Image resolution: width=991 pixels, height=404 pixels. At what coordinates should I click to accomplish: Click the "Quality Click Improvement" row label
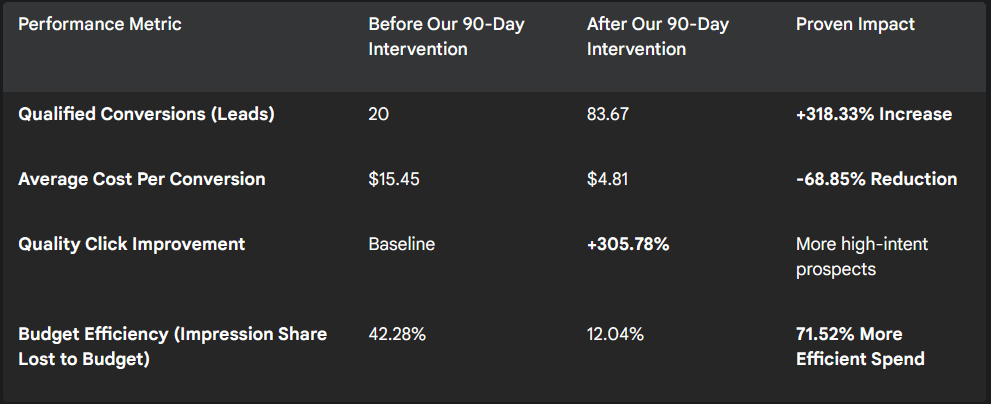pos(132,244)
